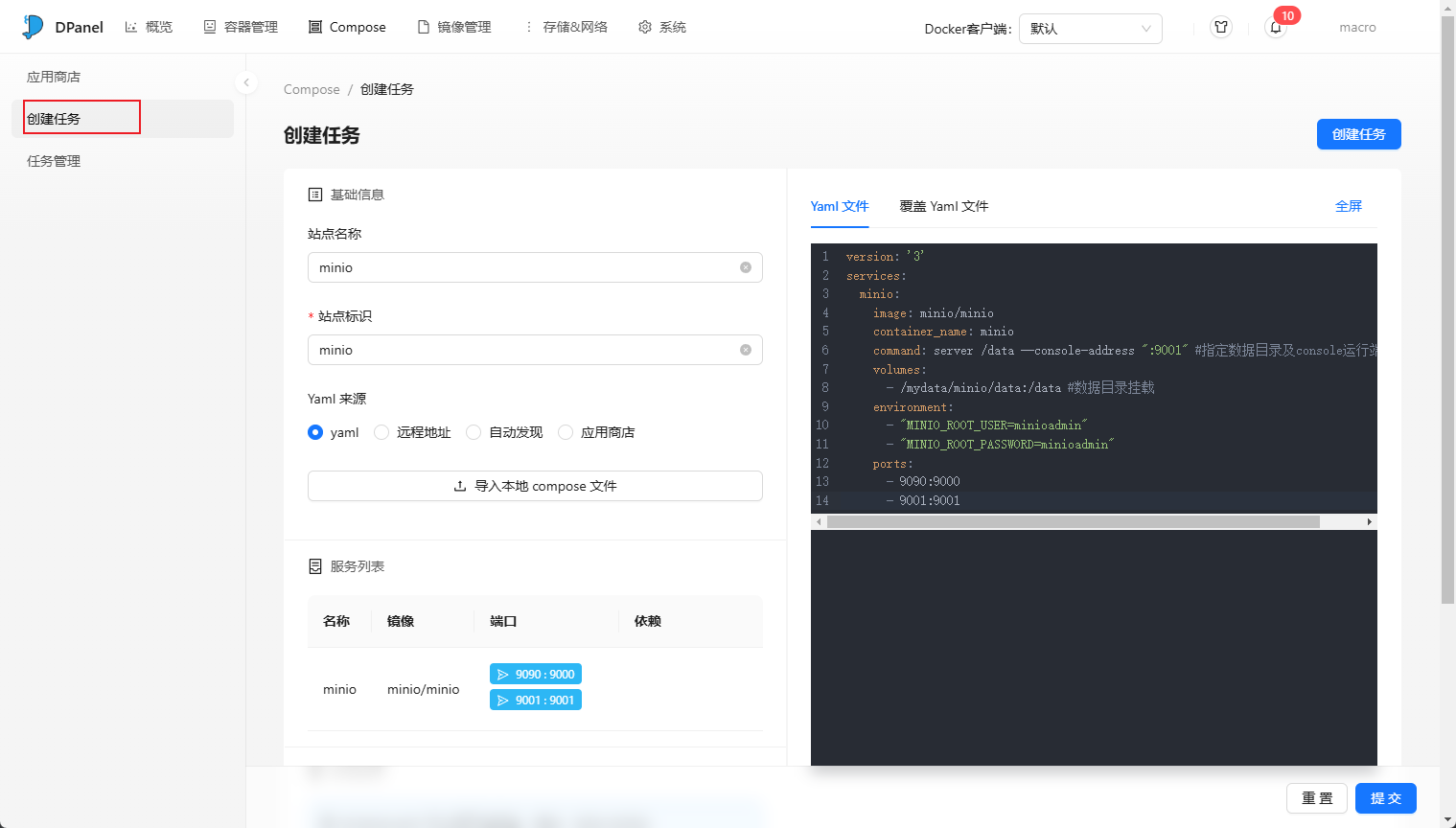Switch to the Yaml 文件 tab
Screen dimensions: 1456x828
(x=840, y=206)
